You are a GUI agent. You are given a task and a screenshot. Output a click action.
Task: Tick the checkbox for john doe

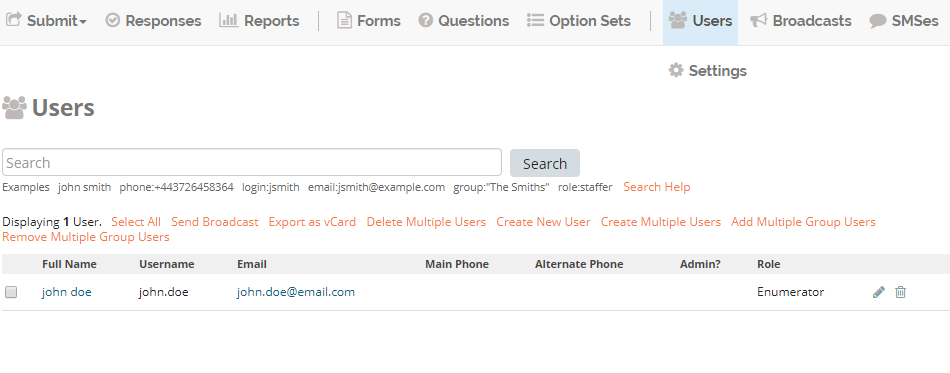pyautogui.click(x=11, y=292)
